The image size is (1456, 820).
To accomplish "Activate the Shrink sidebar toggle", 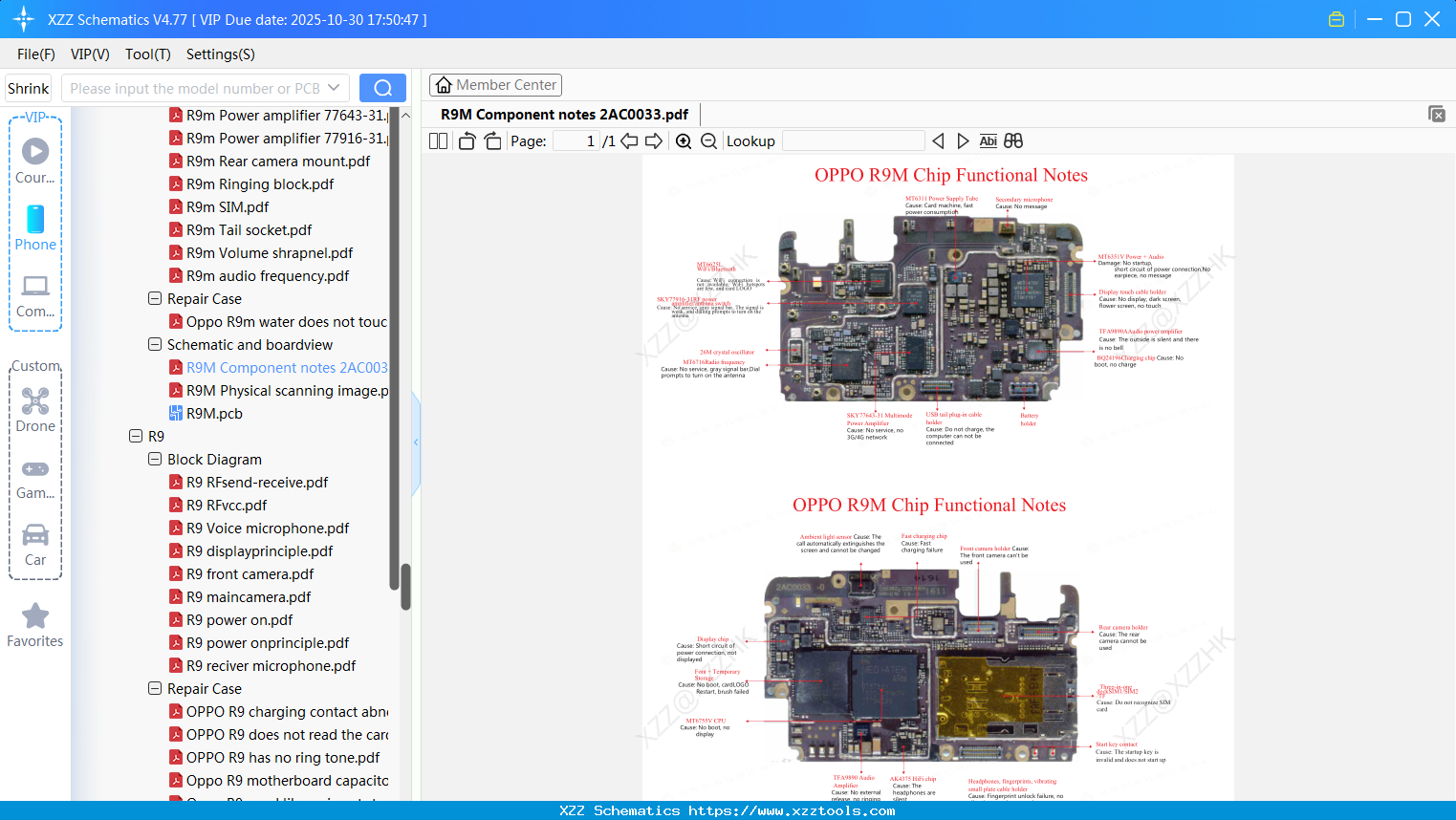I will [28, 87].
